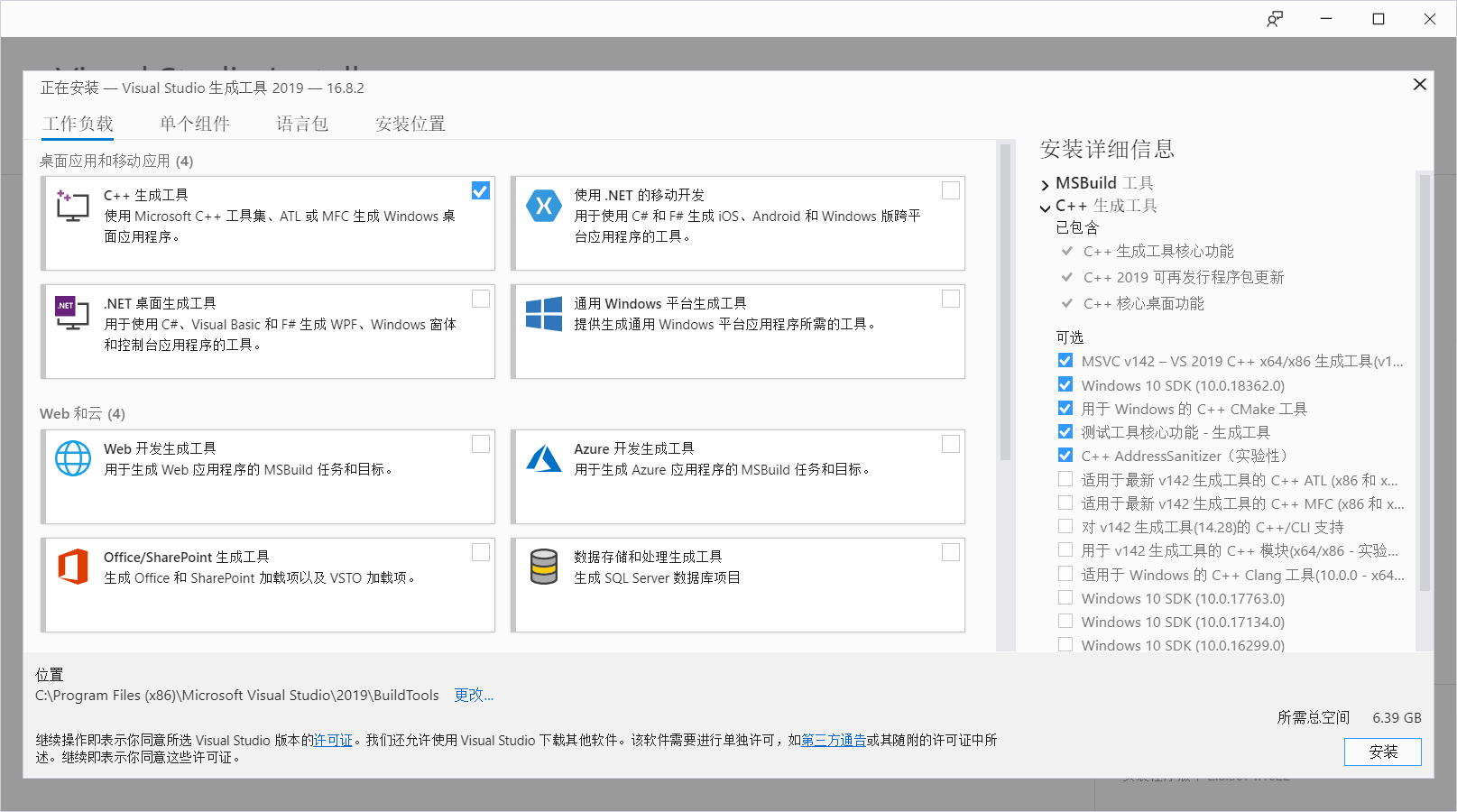Check the Azure 开发生成工具 checkbox
The width and height of the screenshot is (1457, 812).
tap(951, 444)
